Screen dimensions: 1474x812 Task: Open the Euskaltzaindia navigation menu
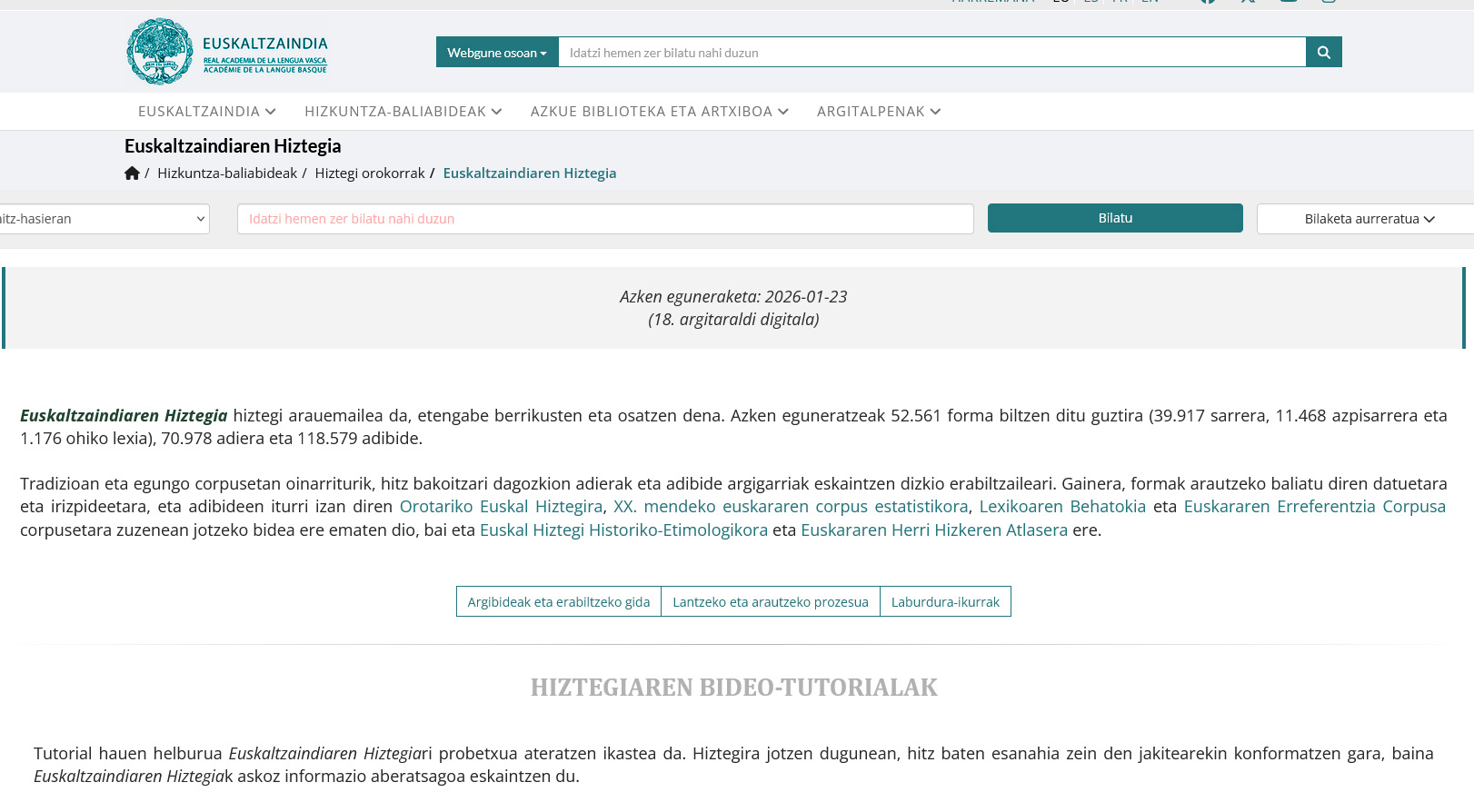pos(206,112)
